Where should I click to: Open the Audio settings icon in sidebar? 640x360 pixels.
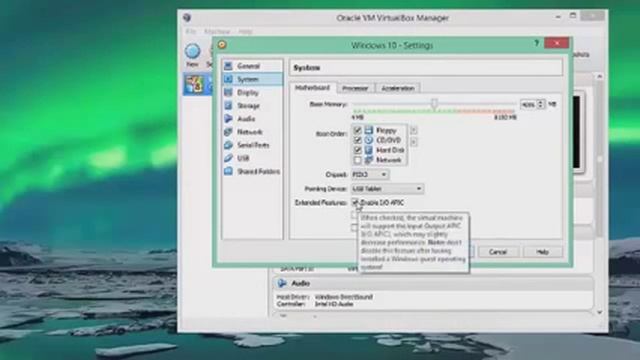(x=229, y=119)
